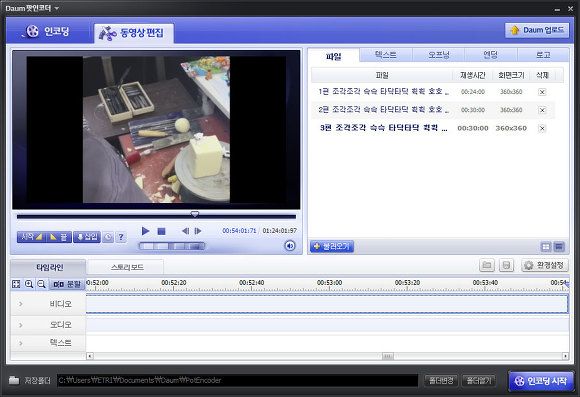The height and width of the screenshot is (397, 580).
Task: Click the 분할 split button
Action: 67,284
